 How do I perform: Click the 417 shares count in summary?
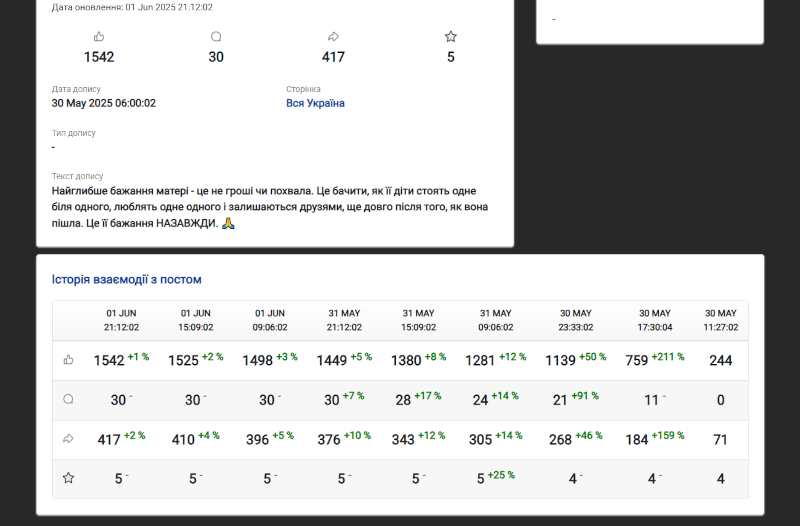tap(333, 57)
